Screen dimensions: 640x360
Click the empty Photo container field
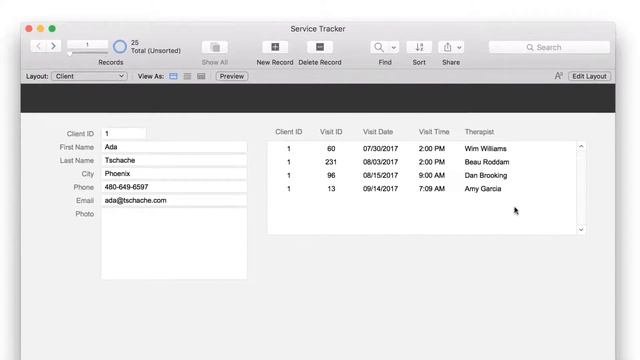[x=174, y=244]
